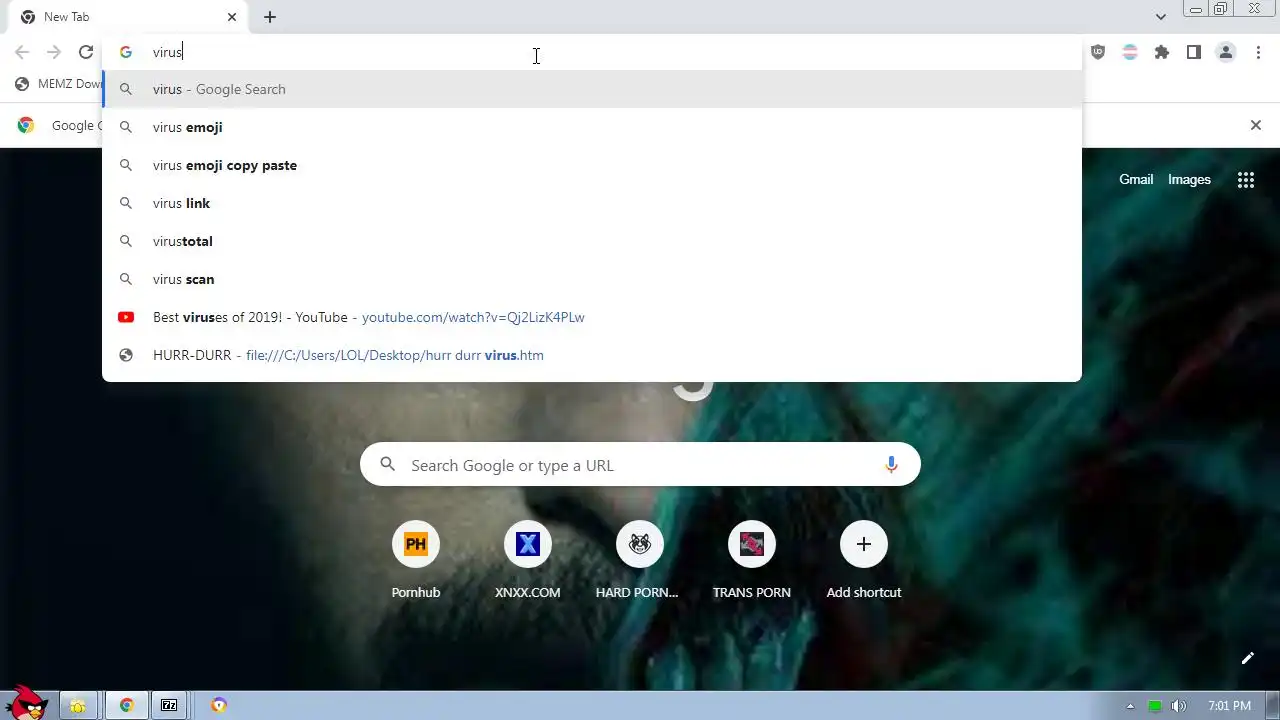Toggle the side panel icon
Screen dimensions: 1280x720
(x=1194, y=52)
